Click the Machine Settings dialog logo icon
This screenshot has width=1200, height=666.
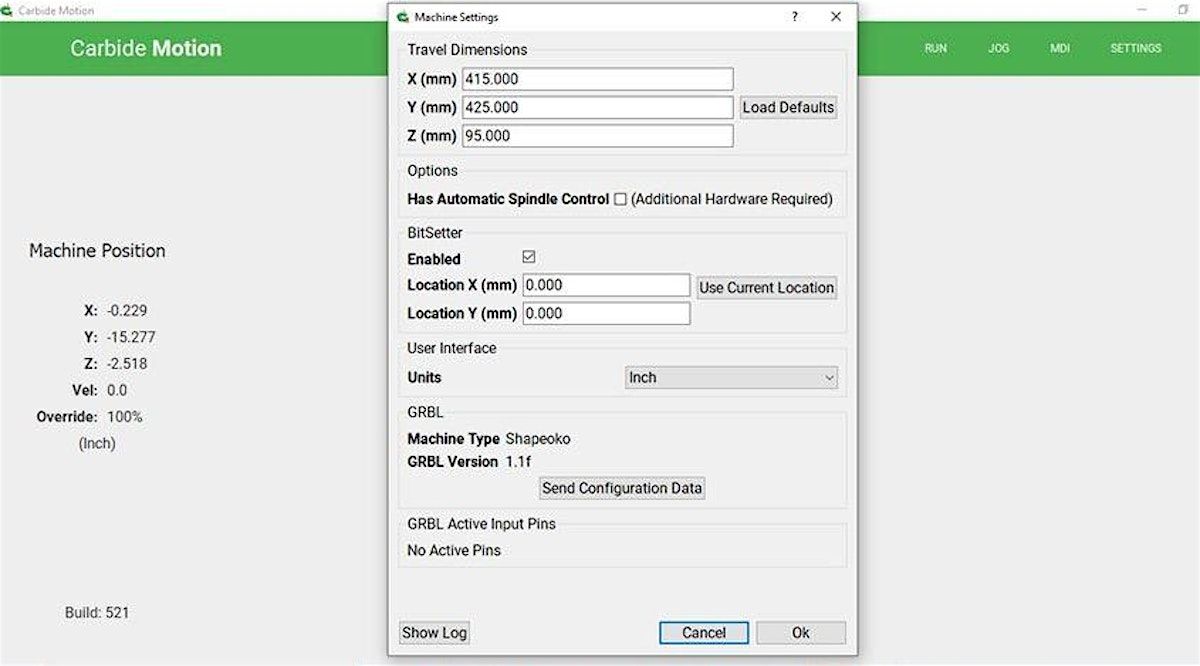click(402, 17)
